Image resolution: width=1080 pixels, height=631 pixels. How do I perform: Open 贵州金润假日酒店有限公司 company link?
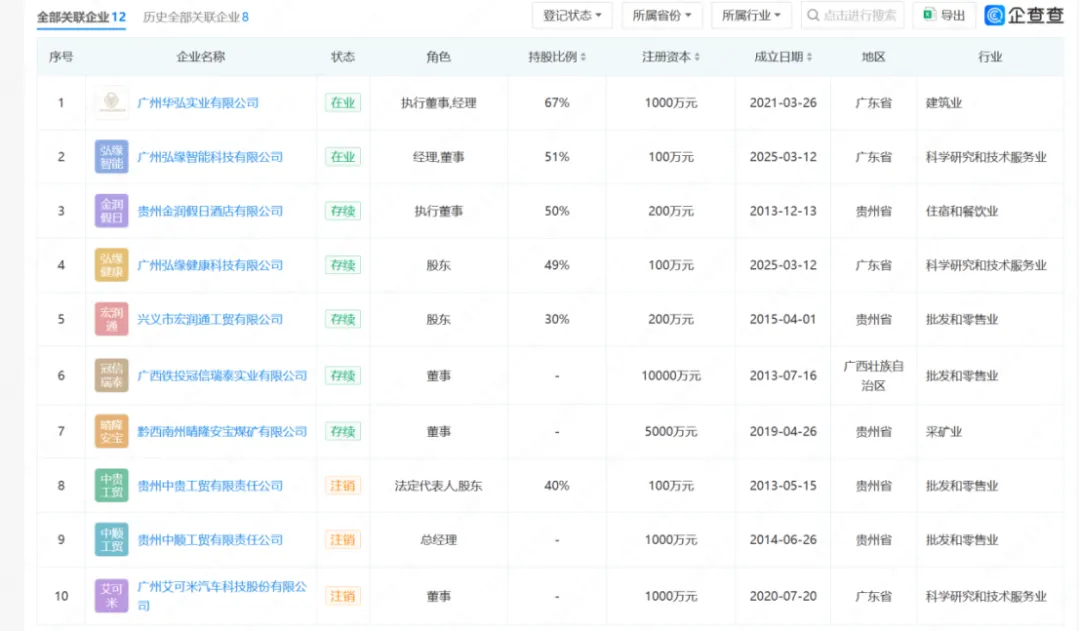point(210,211)
